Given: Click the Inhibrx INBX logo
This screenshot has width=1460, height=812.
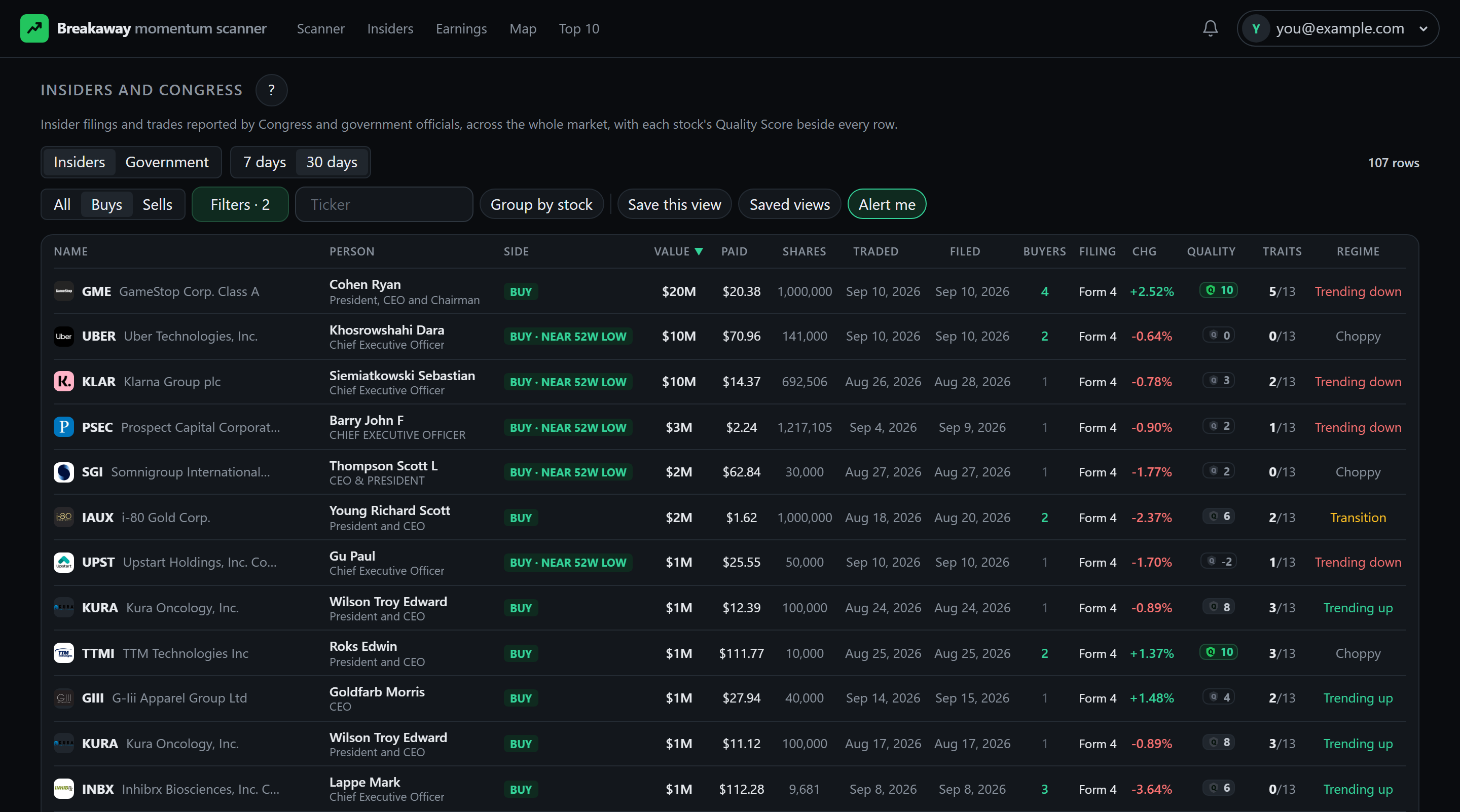Looking at the screenshot, I should point(63,789).
